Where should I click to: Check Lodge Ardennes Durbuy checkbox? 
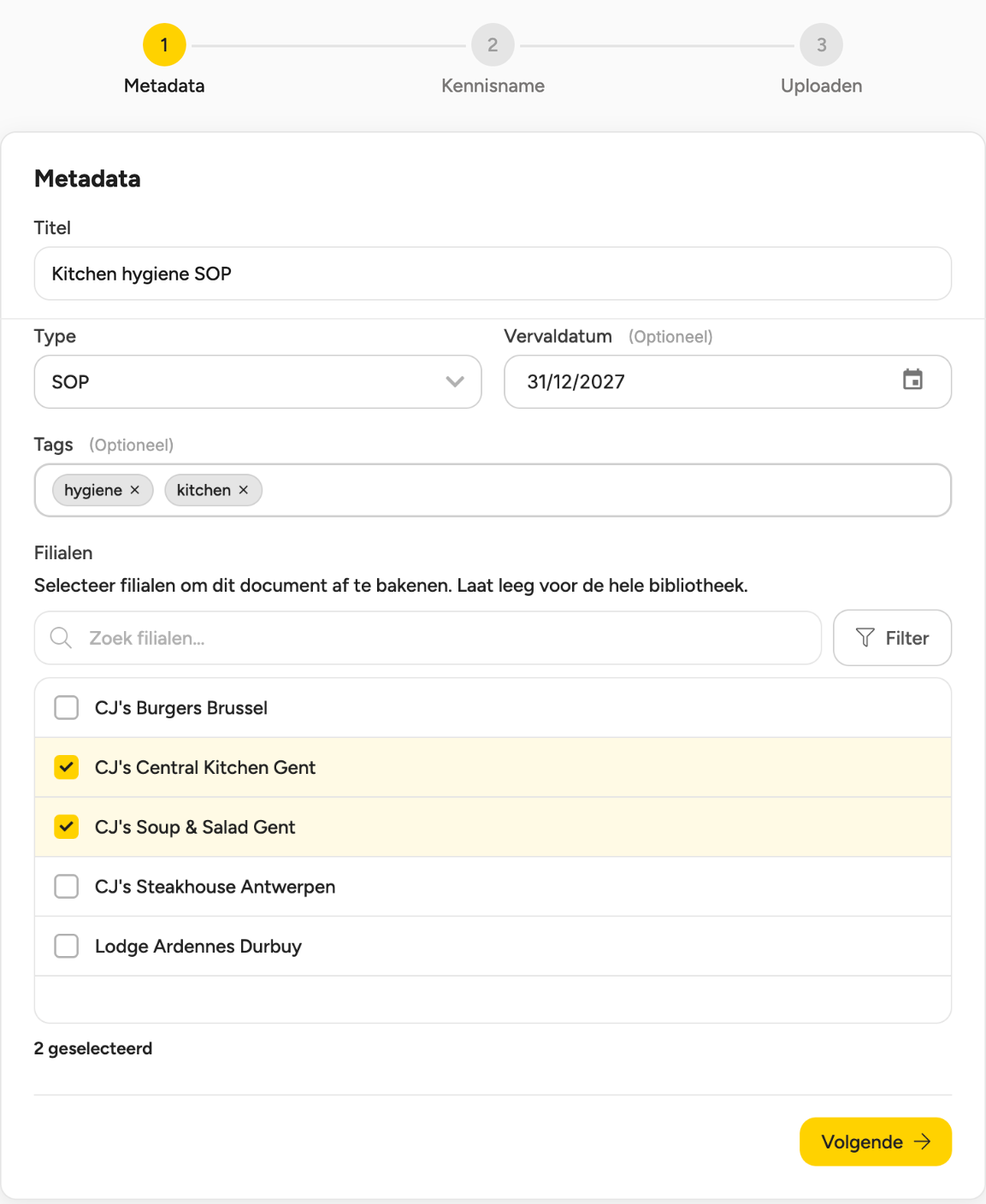point(66,946)
